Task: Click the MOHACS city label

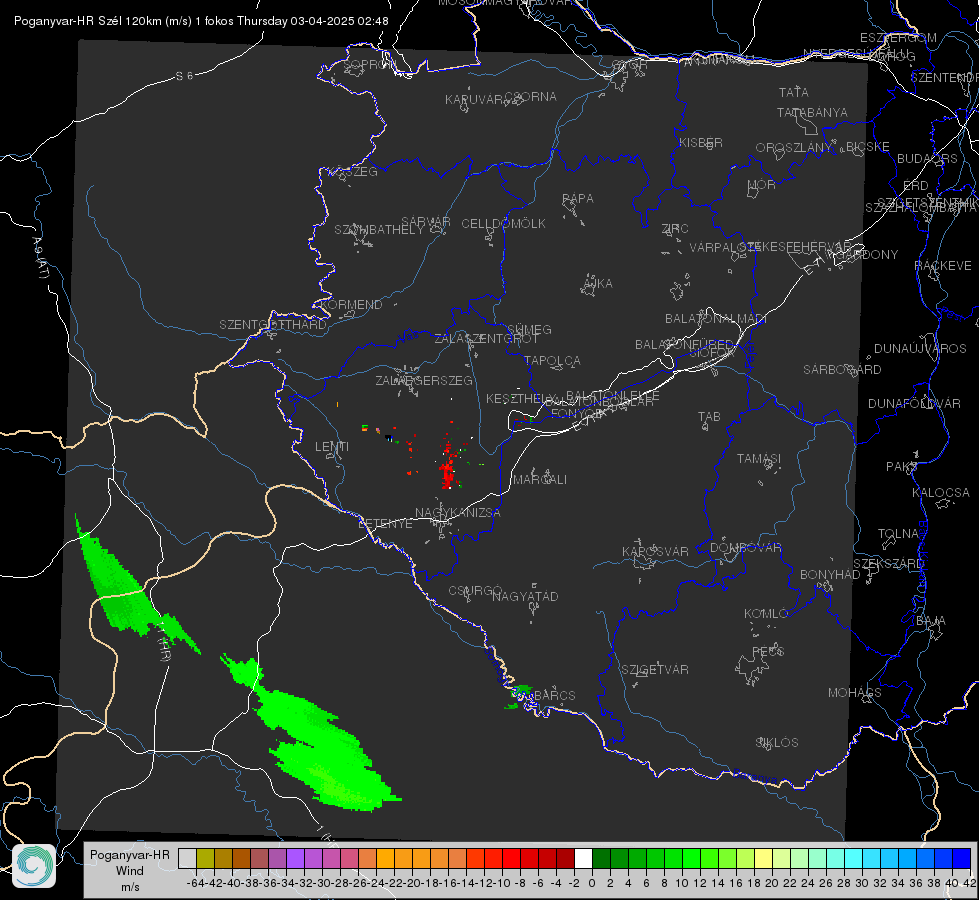Action: (855, 693)
